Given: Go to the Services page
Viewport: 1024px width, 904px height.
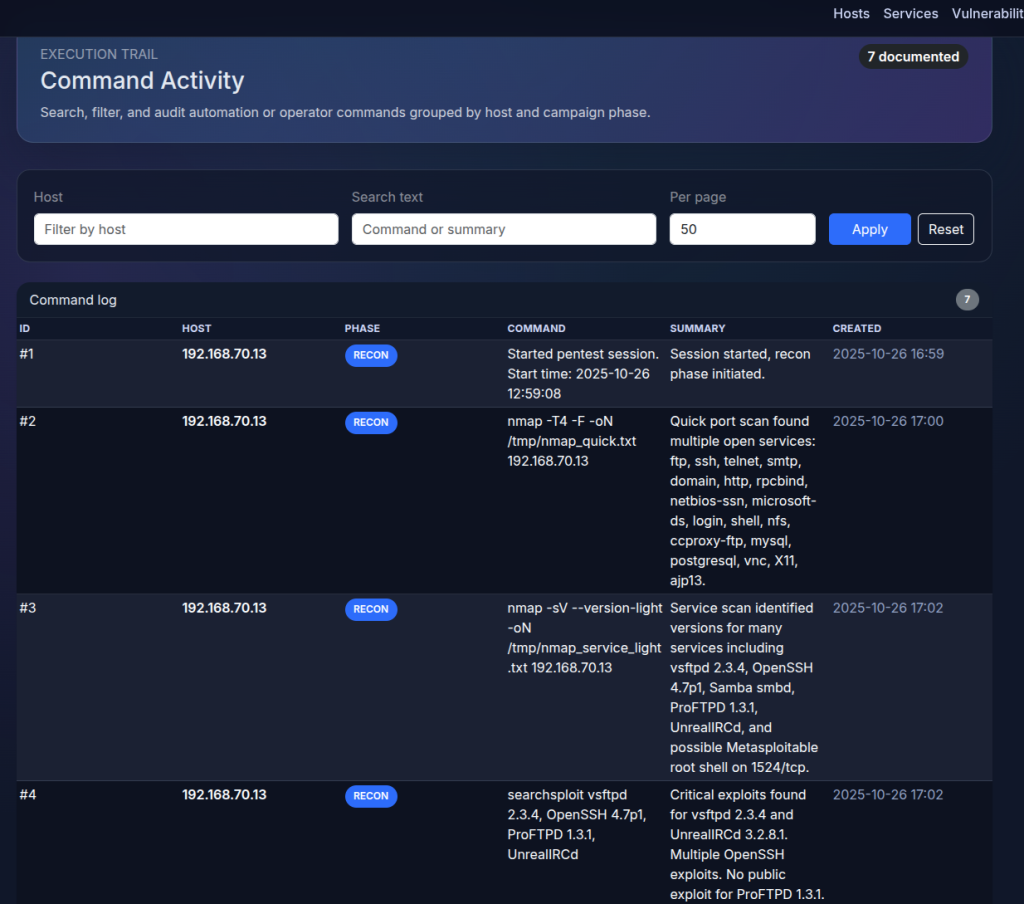Looking at the screenshot, I should click(x=910, y=14).
